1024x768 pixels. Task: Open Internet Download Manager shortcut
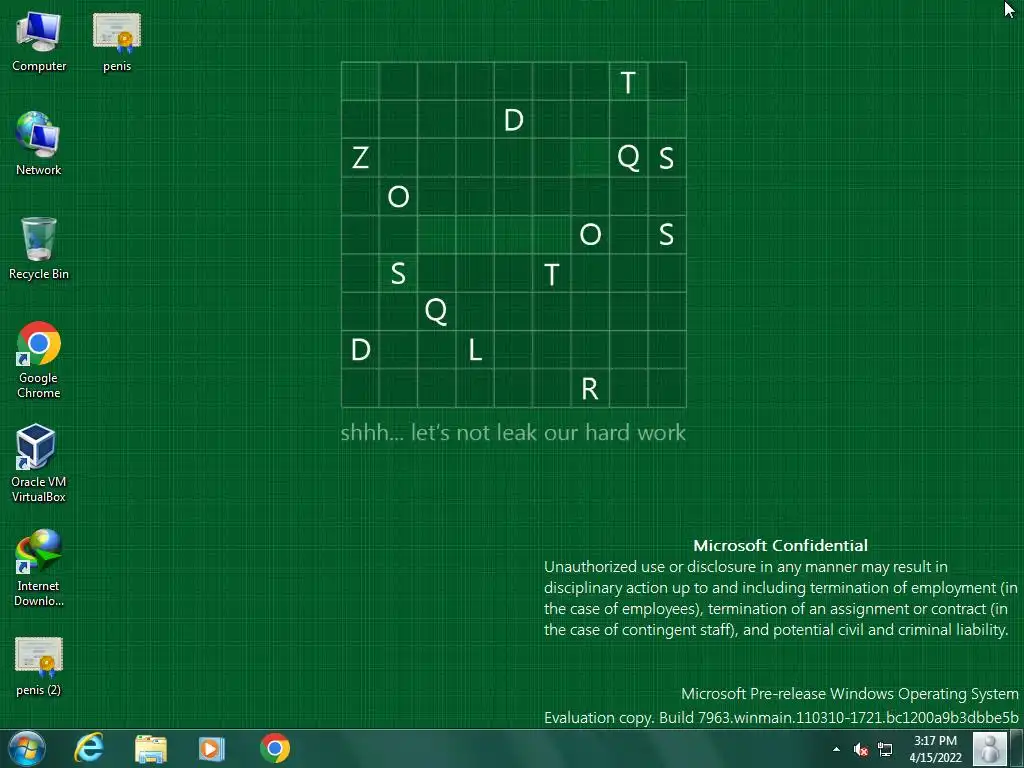tap(39, 568)
